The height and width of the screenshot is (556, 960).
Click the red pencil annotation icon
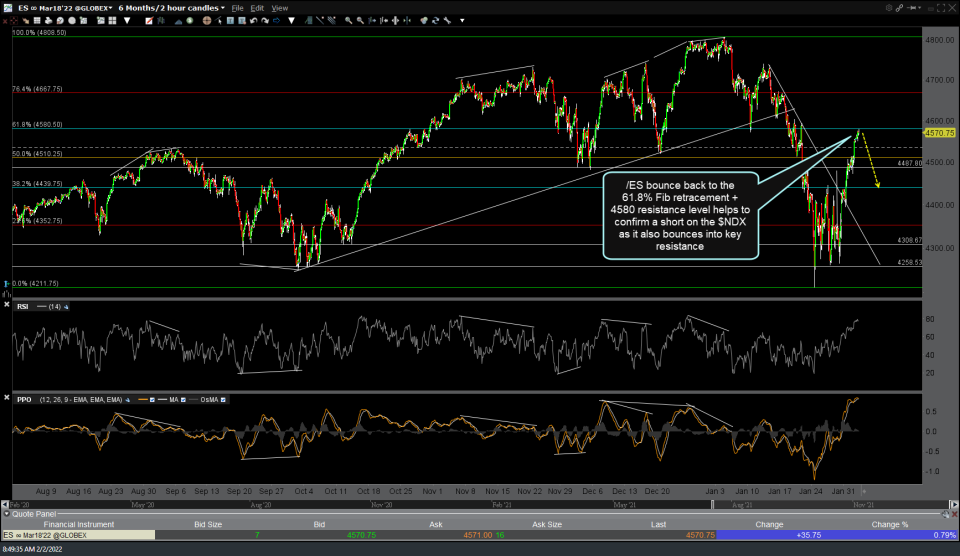(149, 20)
